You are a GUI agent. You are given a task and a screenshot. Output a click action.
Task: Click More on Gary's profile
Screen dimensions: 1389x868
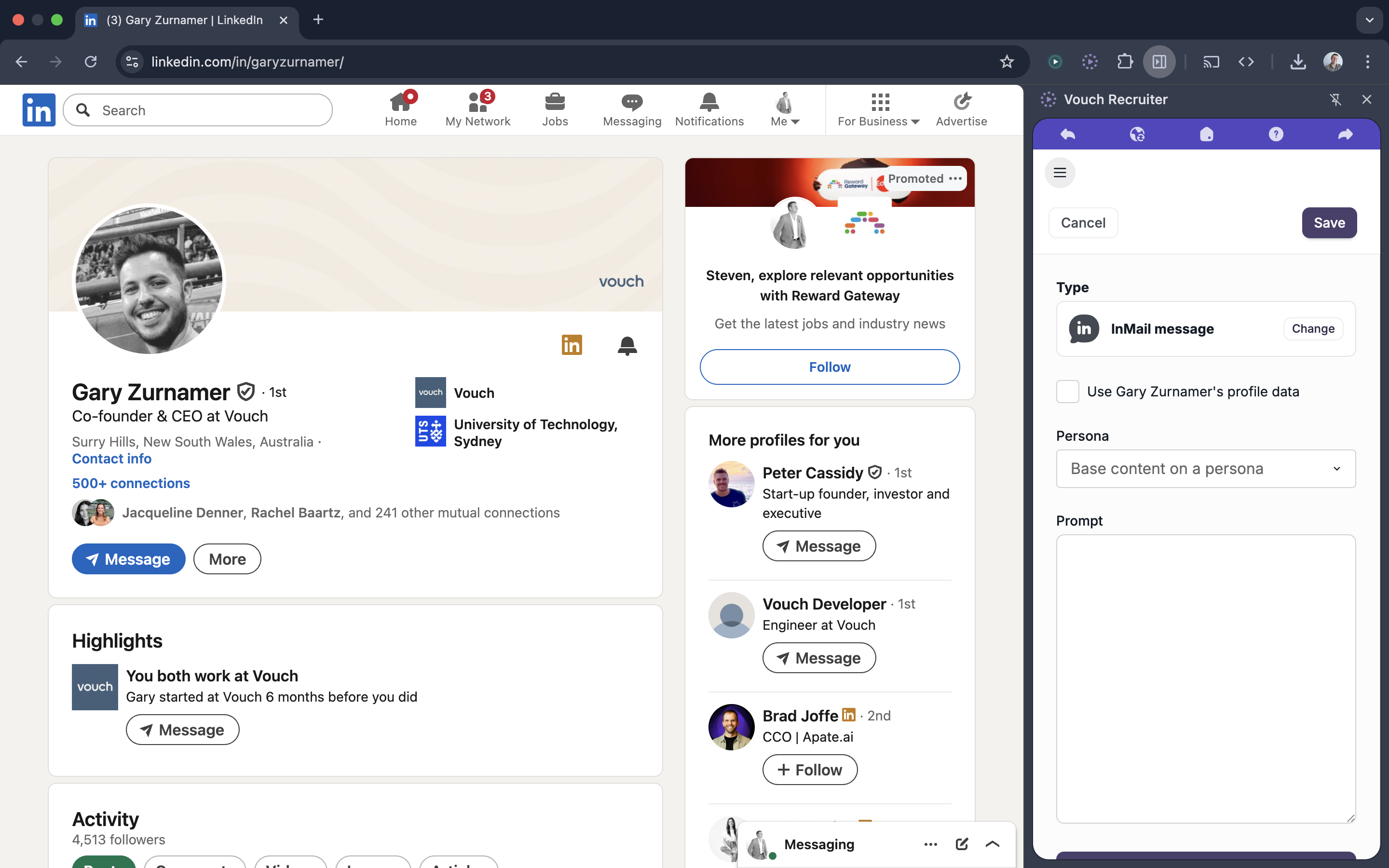click(227, 558)
